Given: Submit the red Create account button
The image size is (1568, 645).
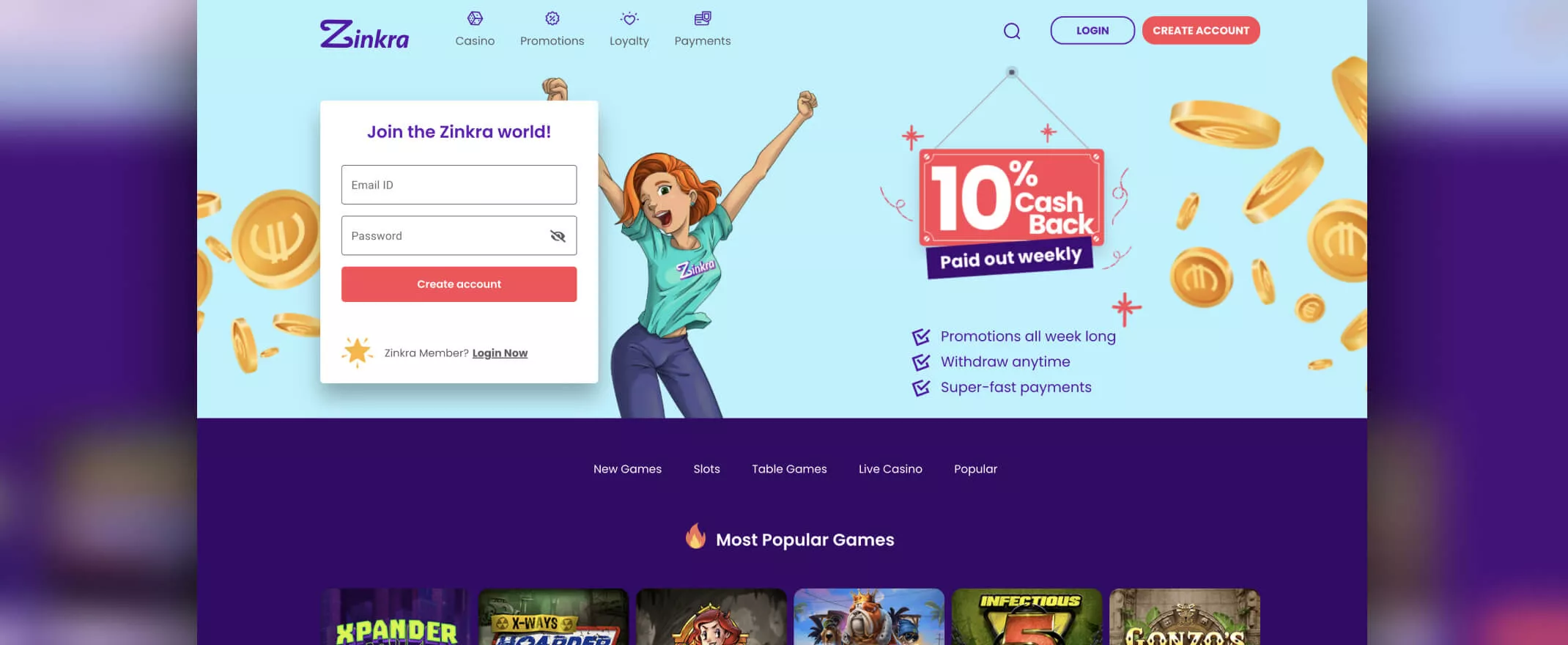Looking at the screenshot, I should pos(459,284).
